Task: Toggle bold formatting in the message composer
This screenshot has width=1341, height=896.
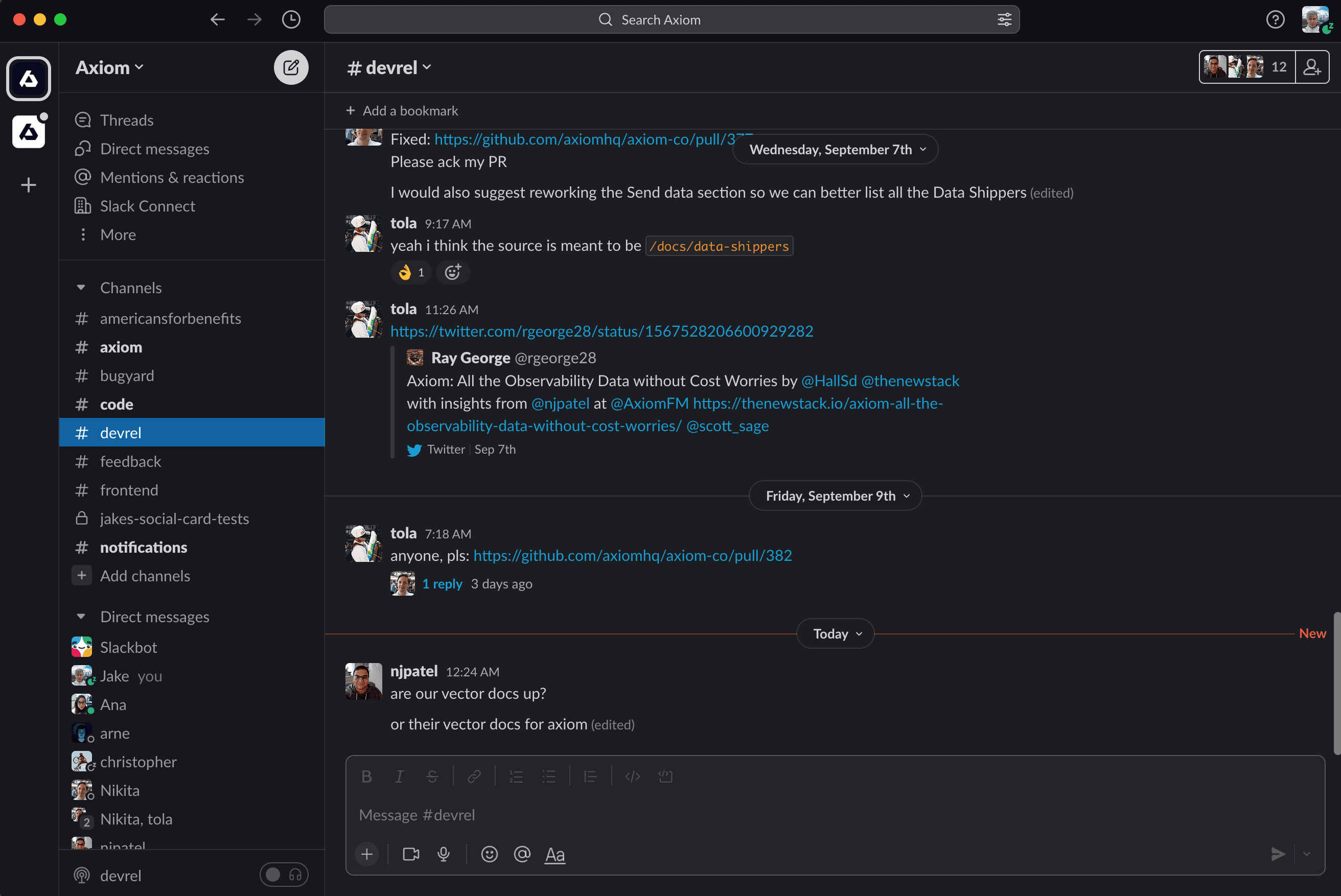Action: 366,776
